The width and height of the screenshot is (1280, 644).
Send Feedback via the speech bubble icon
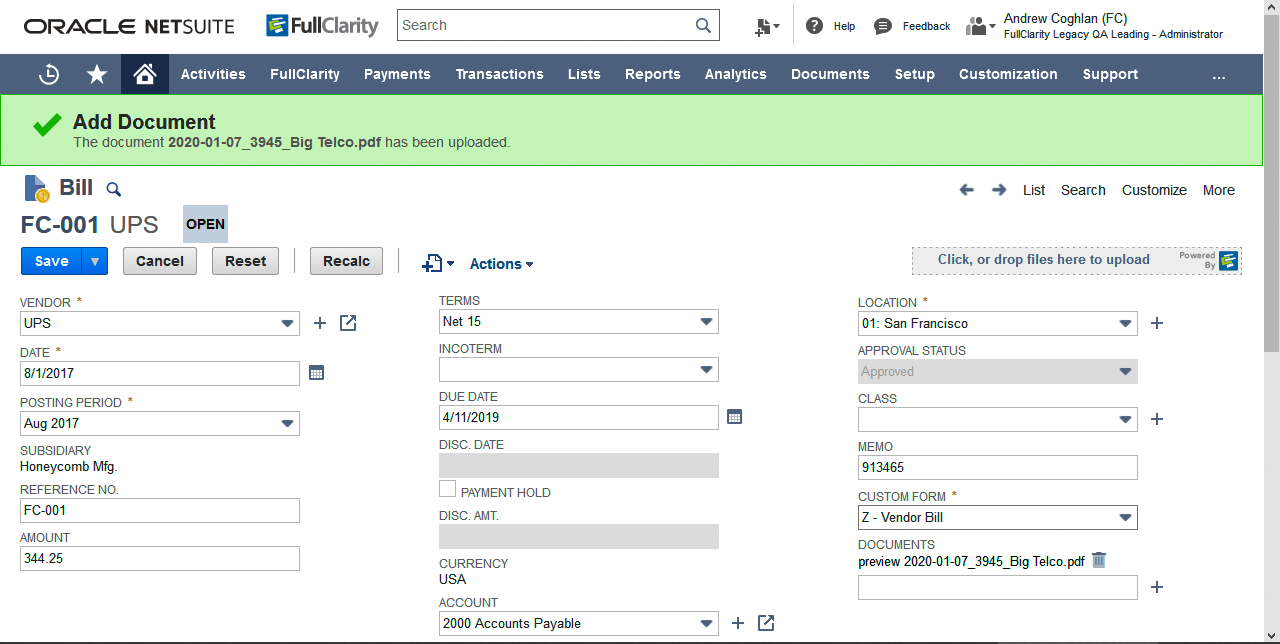pyautogui.click(x=881, y=26)
